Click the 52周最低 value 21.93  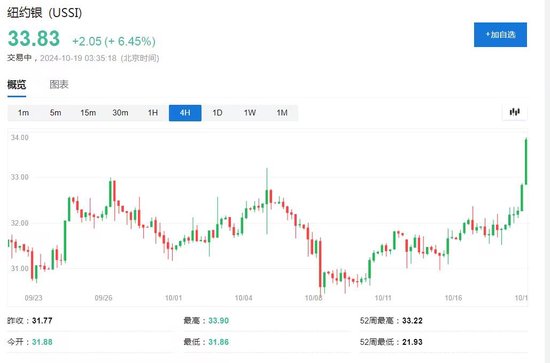pos(412,342)
